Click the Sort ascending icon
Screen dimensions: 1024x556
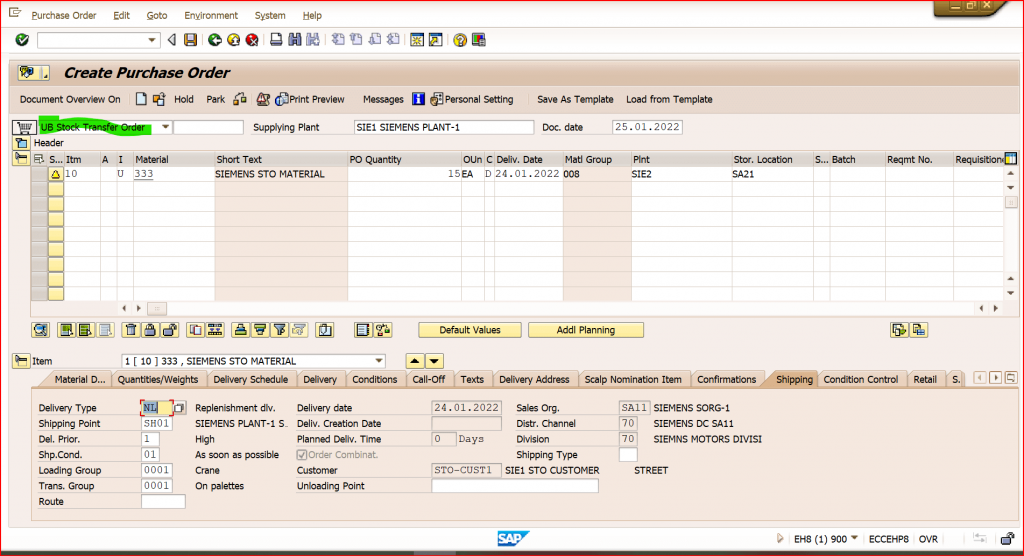pyautogui.click(x=240, y=330)
